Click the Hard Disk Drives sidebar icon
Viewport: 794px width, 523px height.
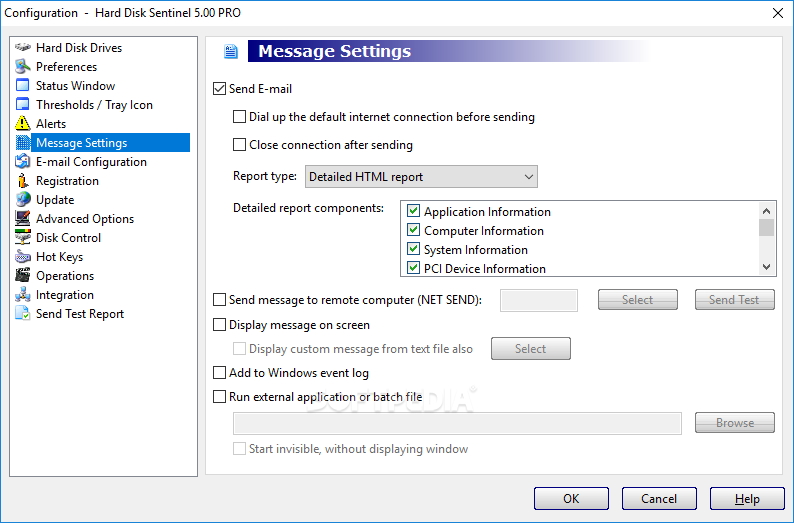[x=23, y=48]
